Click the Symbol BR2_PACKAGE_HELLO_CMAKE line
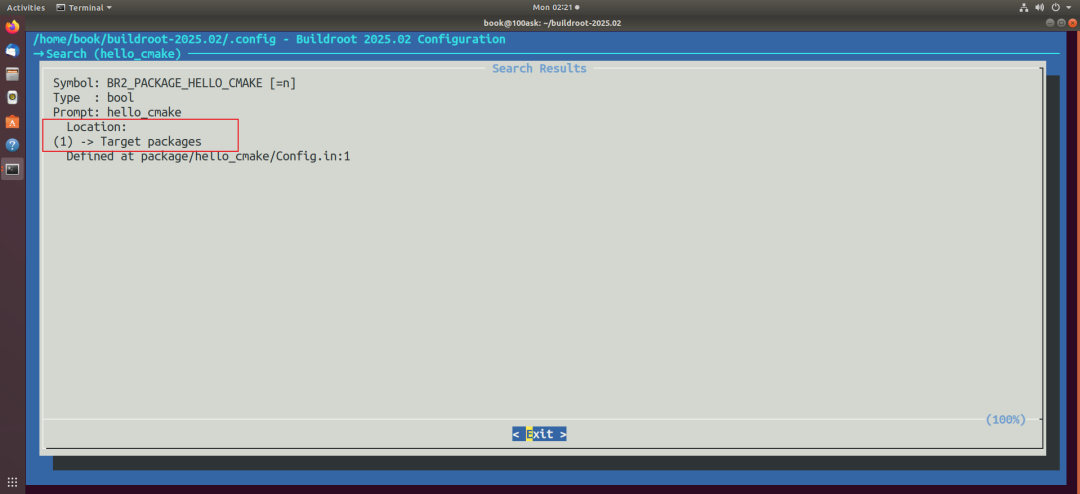The image size is (1080, 494). [x=175, y=83]
